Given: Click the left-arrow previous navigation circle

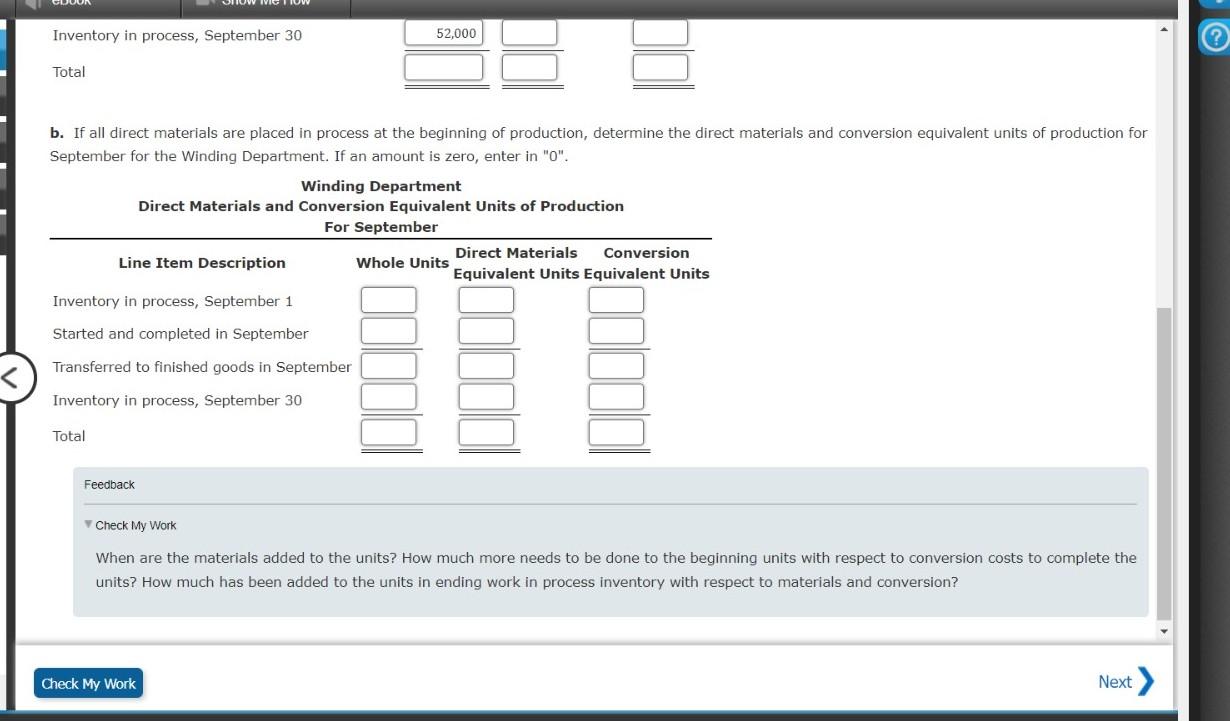Looking at the screenshot, I should coord(16,378).
